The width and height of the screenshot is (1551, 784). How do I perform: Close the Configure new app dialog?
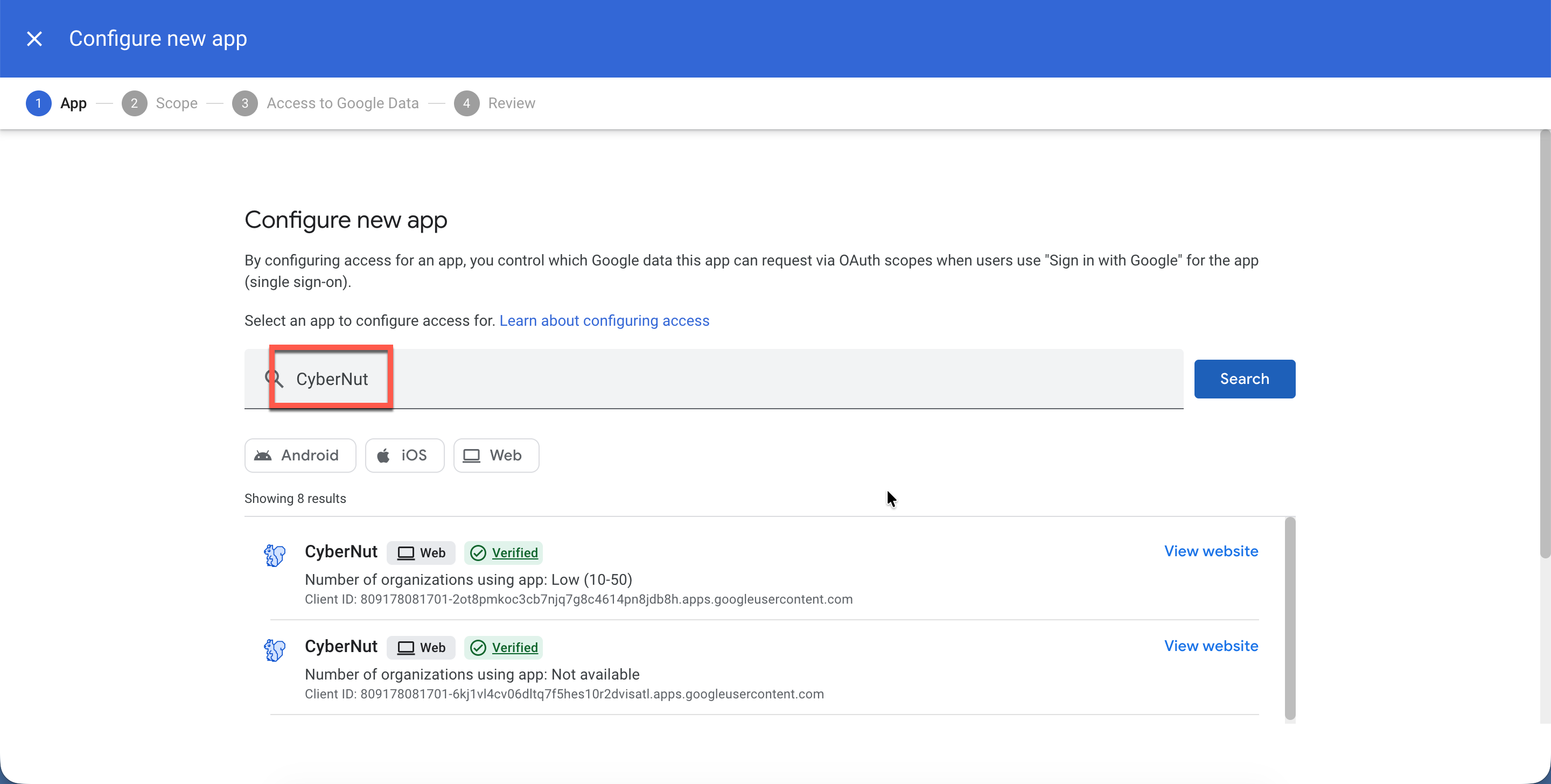(x=34, y=39)
